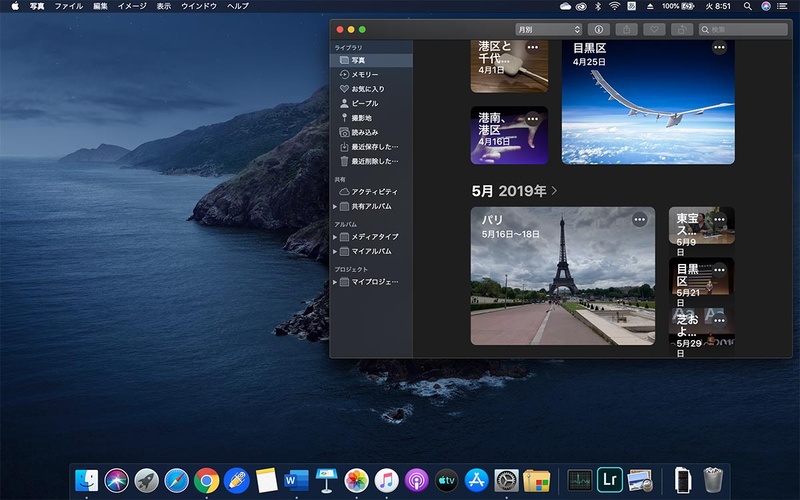Open the ウインドウ menu
Image resolution: width=800 pixels, height=500 pixels.
pos(199,6)
